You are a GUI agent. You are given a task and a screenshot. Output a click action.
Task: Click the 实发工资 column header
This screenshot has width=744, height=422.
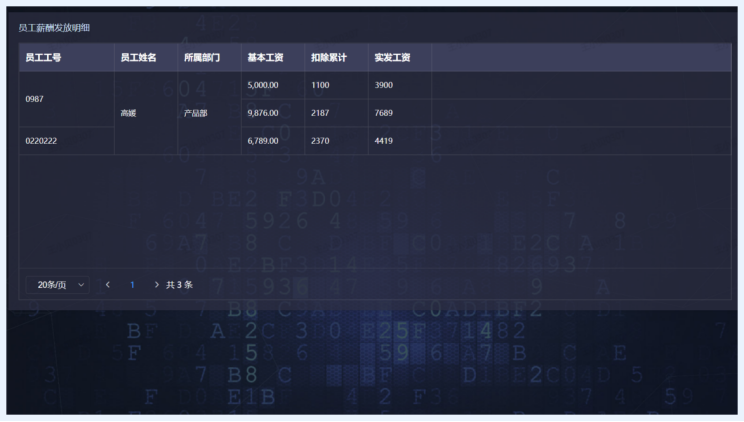392,58
